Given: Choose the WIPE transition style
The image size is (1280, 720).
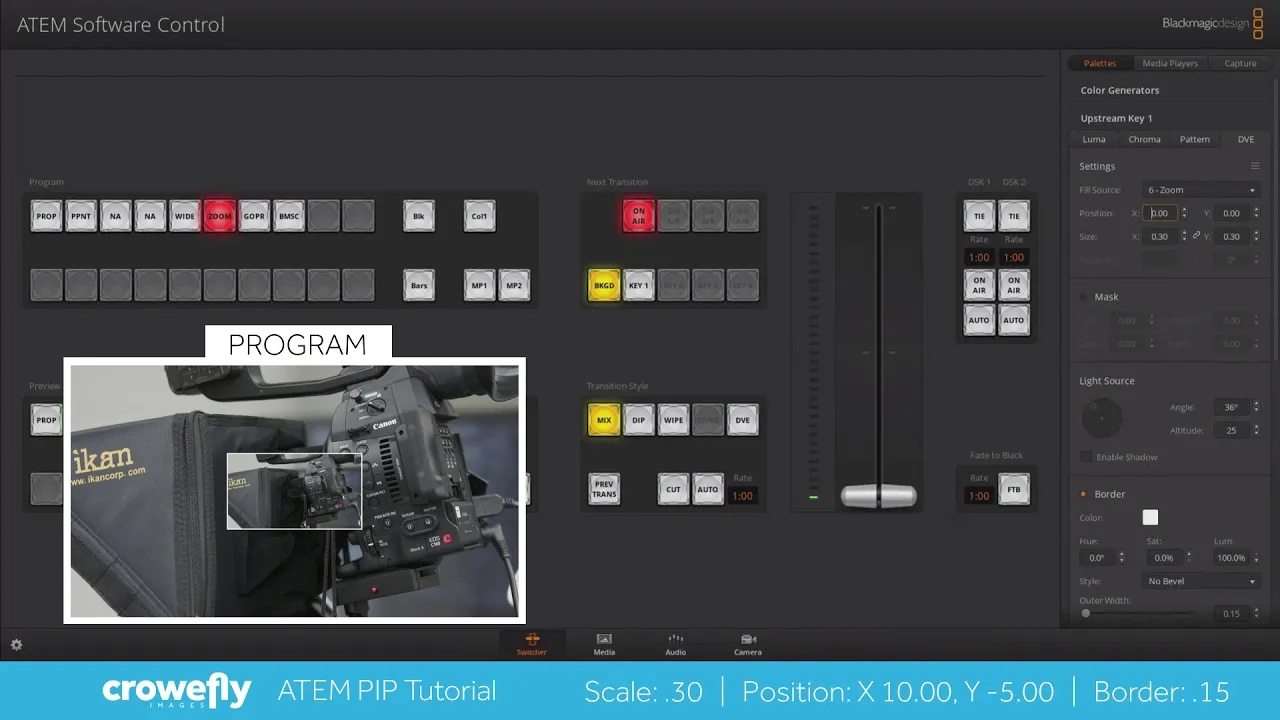Looking at the screenshot, I should pos(674,420).
